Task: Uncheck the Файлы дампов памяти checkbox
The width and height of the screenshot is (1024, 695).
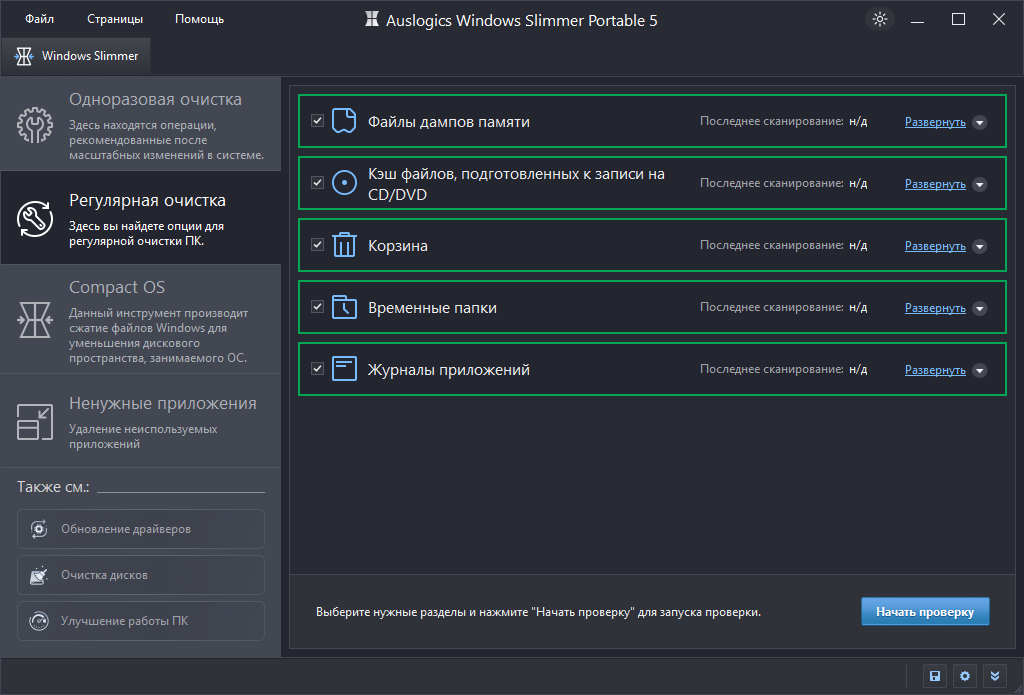Action: tap(317, 121)
